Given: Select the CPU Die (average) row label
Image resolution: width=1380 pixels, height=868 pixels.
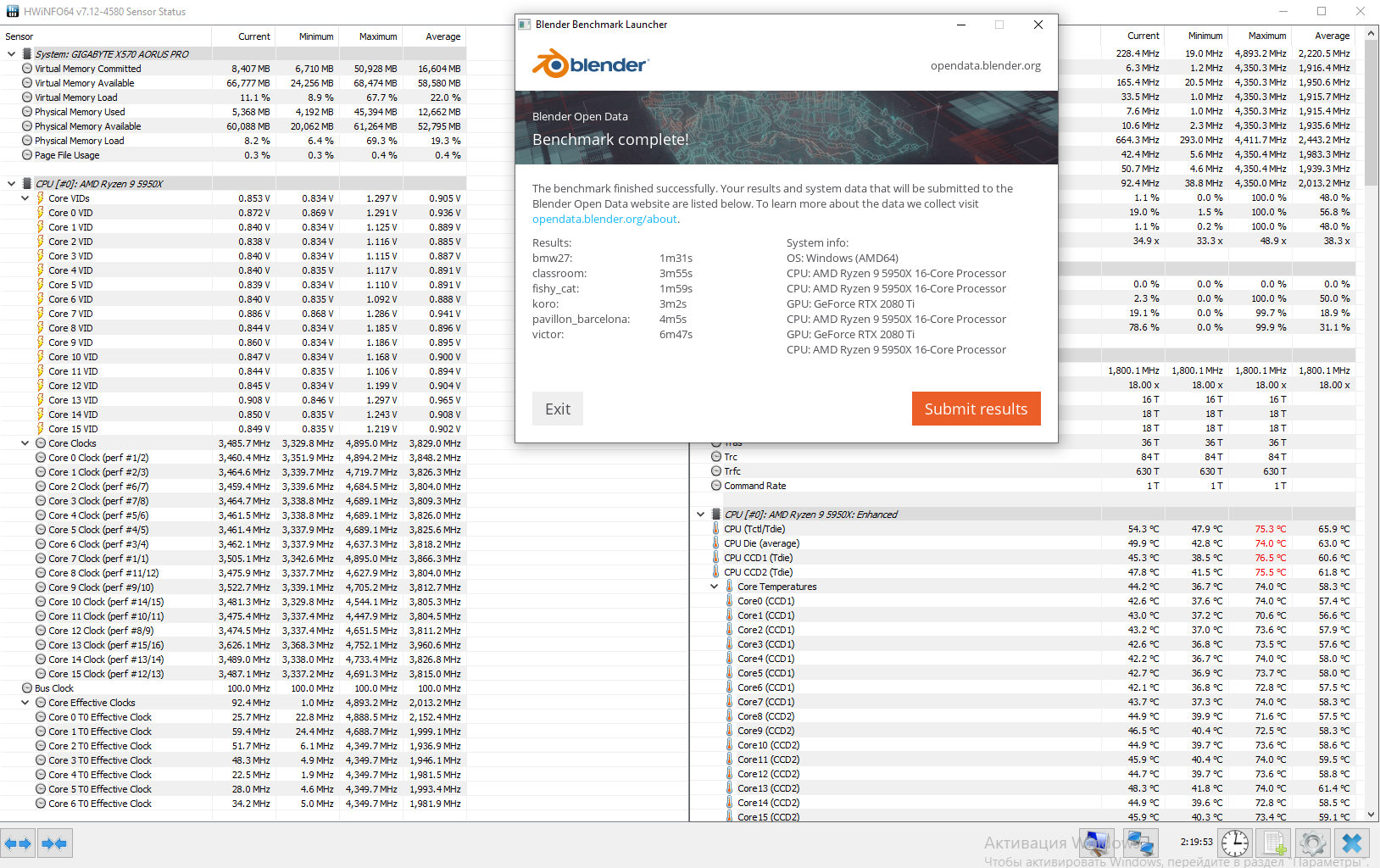Looking at the screenshot, I should [x=761, y=543].
